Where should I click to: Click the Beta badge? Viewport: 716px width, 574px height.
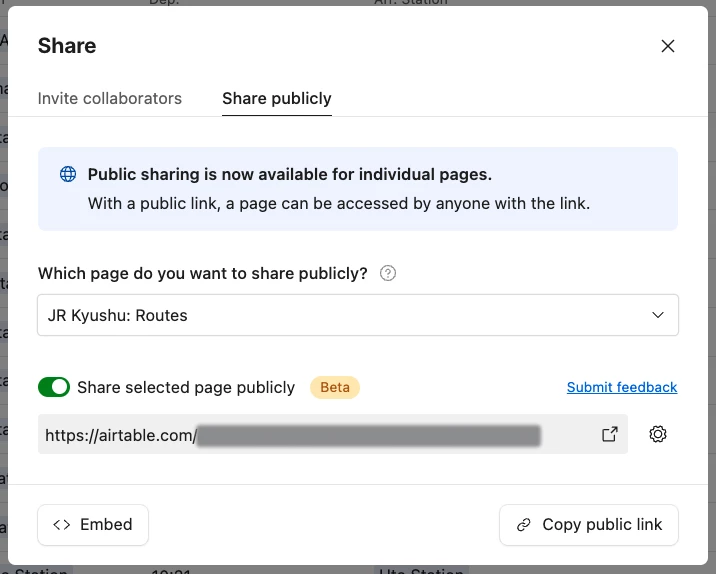coord(335,387)
